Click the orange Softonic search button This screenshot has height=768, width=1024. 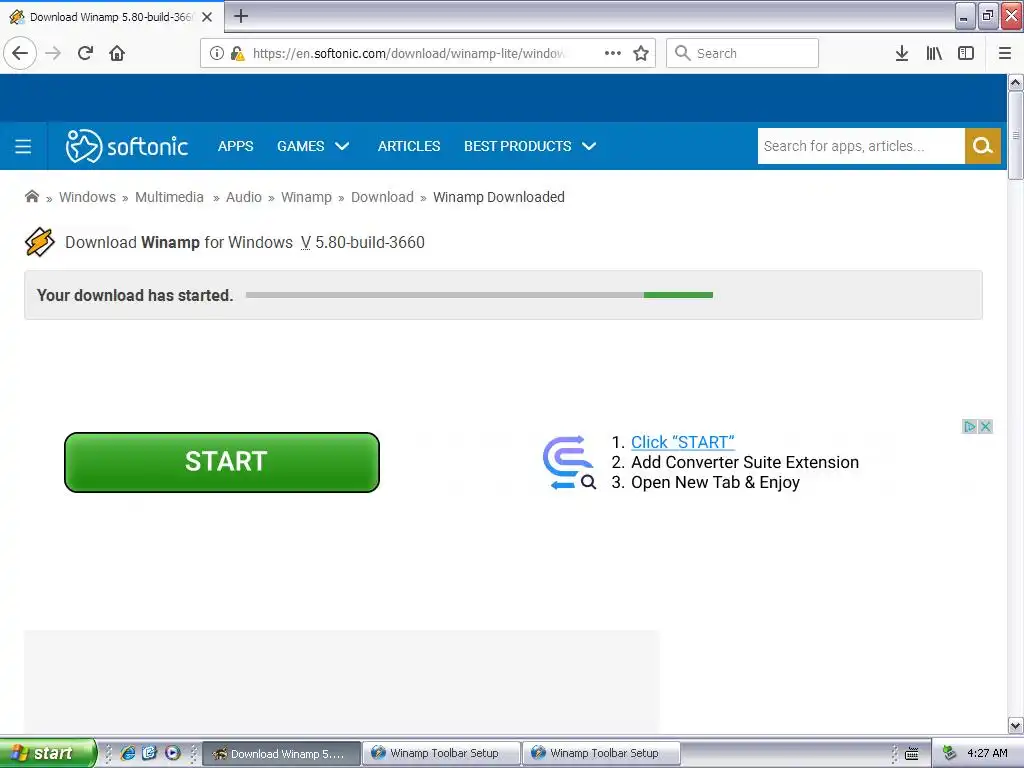click(982, 146)
